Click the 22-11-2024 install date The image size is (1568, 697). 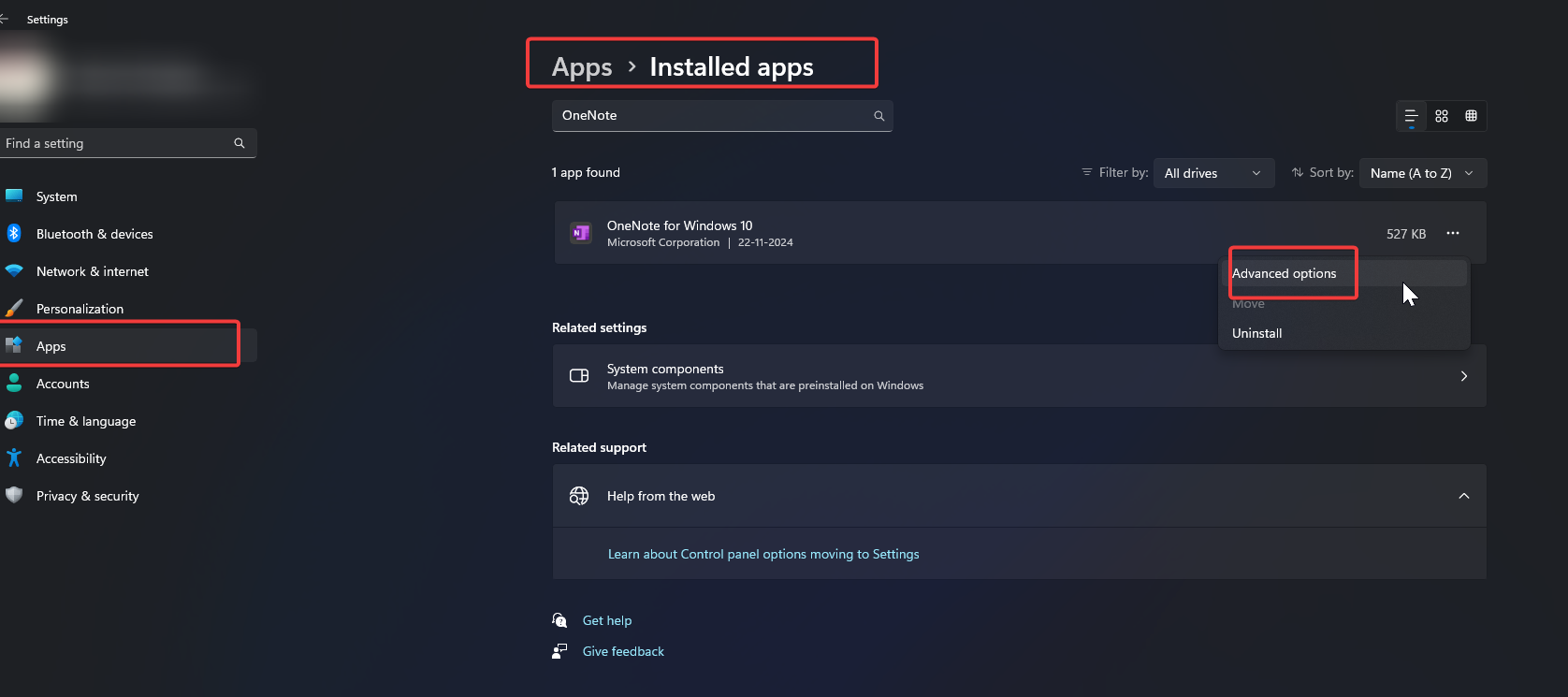(x=765, y=242)
